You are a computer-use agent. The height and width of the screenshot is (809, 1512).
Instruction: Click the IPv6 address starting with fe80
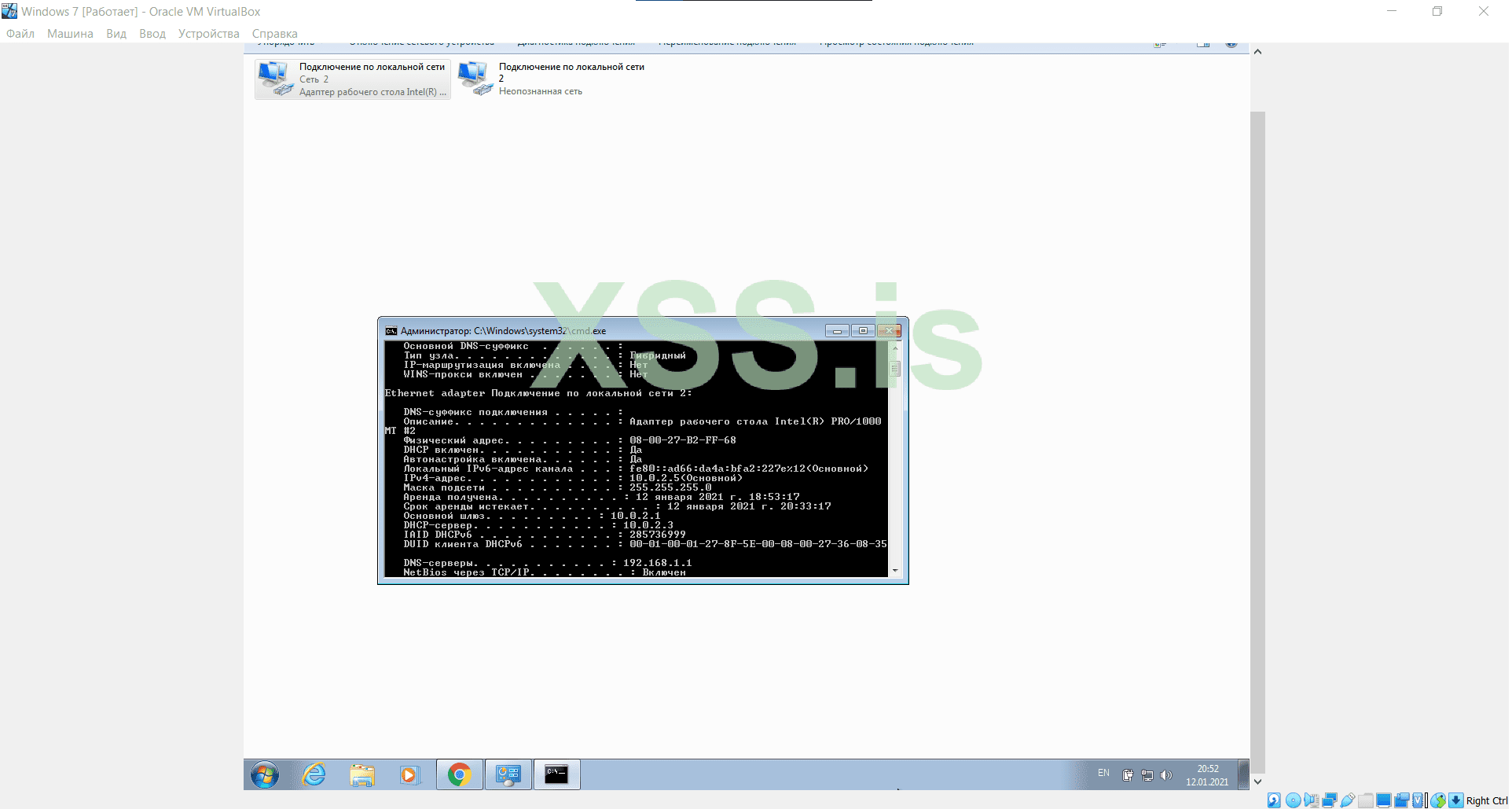(749, 469)
